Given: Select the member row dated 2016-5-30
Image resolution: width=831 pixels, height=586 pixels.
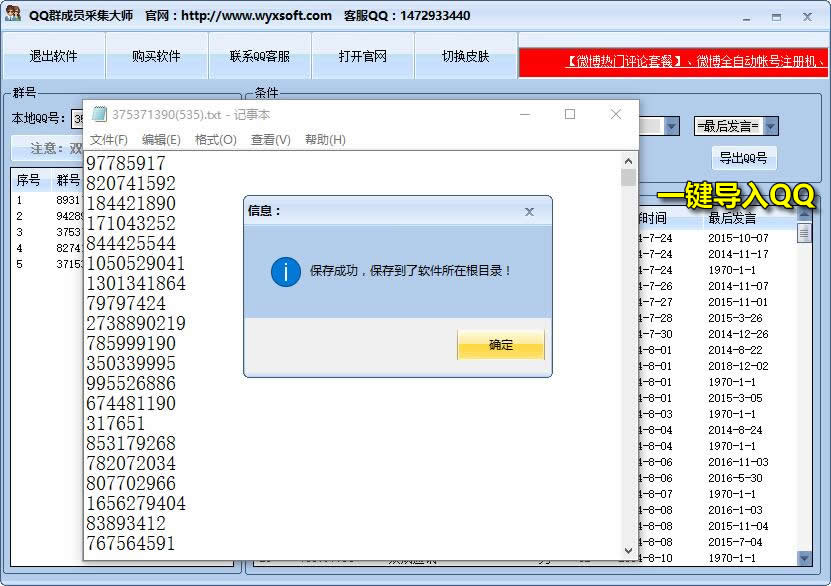Looking at the screenshot, I should [x=717, y=478].
